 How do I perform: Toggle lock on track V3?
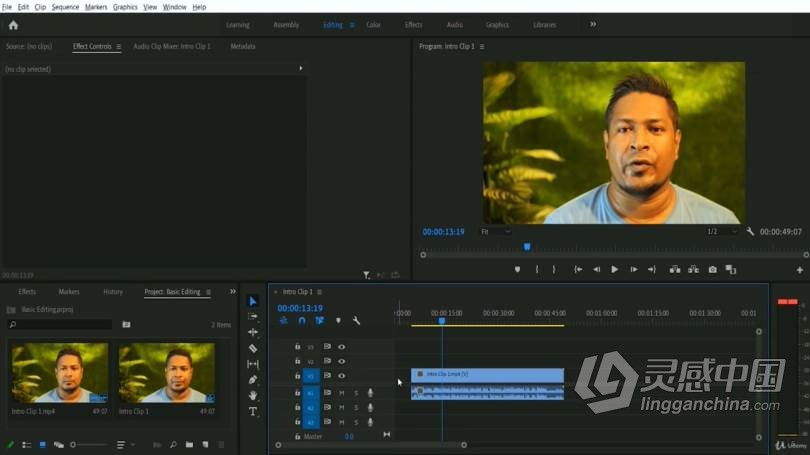(298, 347)
